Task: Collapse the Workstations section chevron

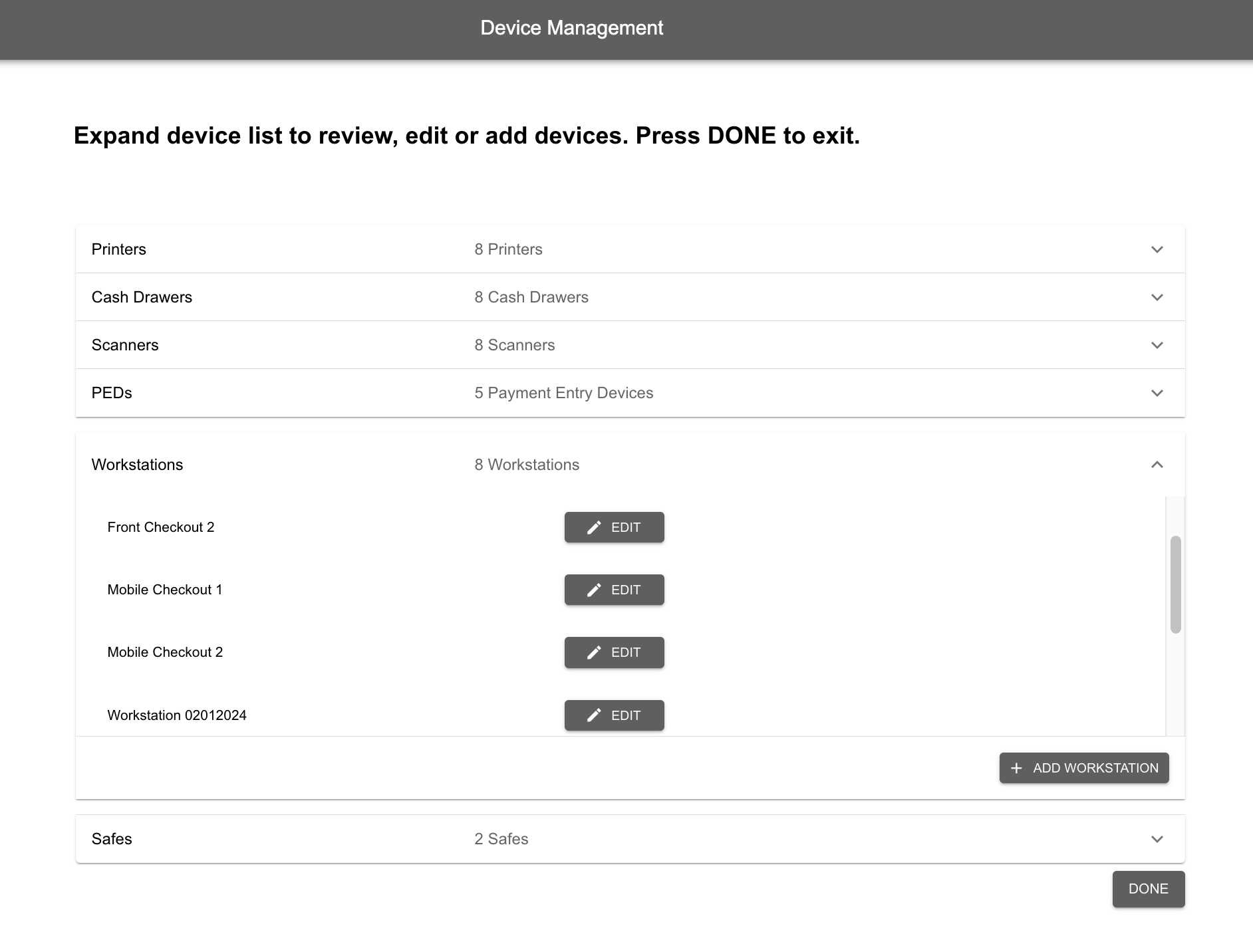Action: coord(1157,465)
